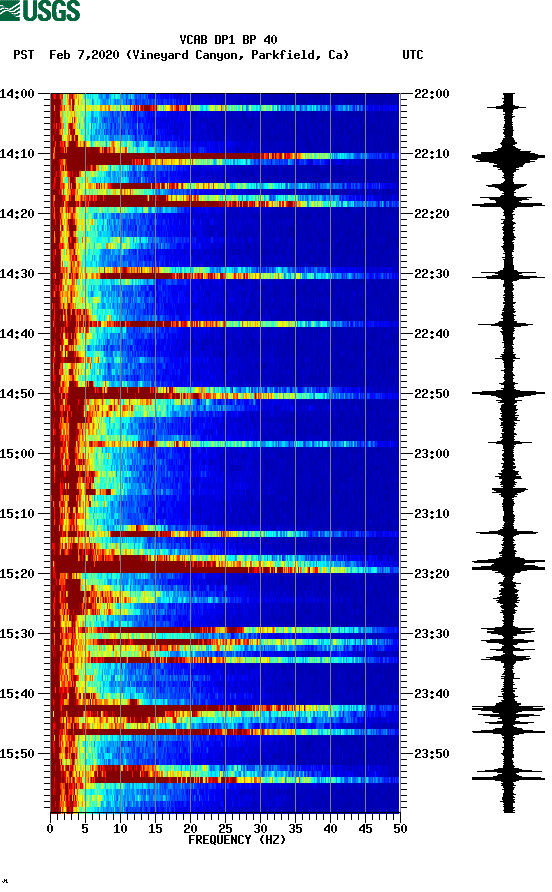Viewport: 552px width, 892px height.
Task: Click the 14:30 PST time label
Action: [17, 274]
